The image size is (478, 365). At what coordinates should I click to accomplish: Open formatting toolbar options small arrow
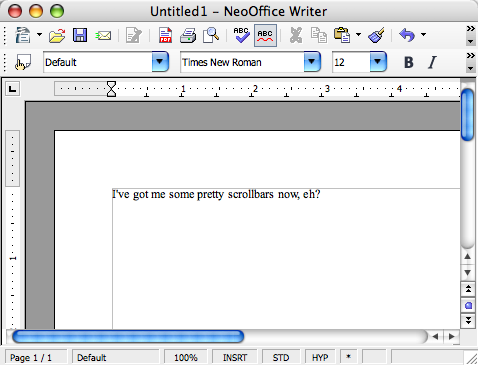coord(470,68)
